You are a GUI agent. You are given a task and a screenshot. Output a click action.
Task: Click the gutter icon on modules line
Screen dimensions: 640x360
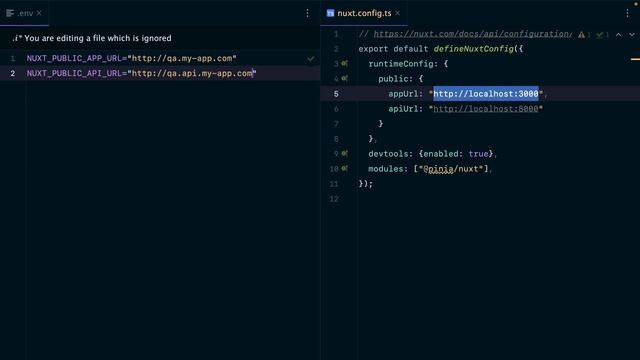pos(345,168)
